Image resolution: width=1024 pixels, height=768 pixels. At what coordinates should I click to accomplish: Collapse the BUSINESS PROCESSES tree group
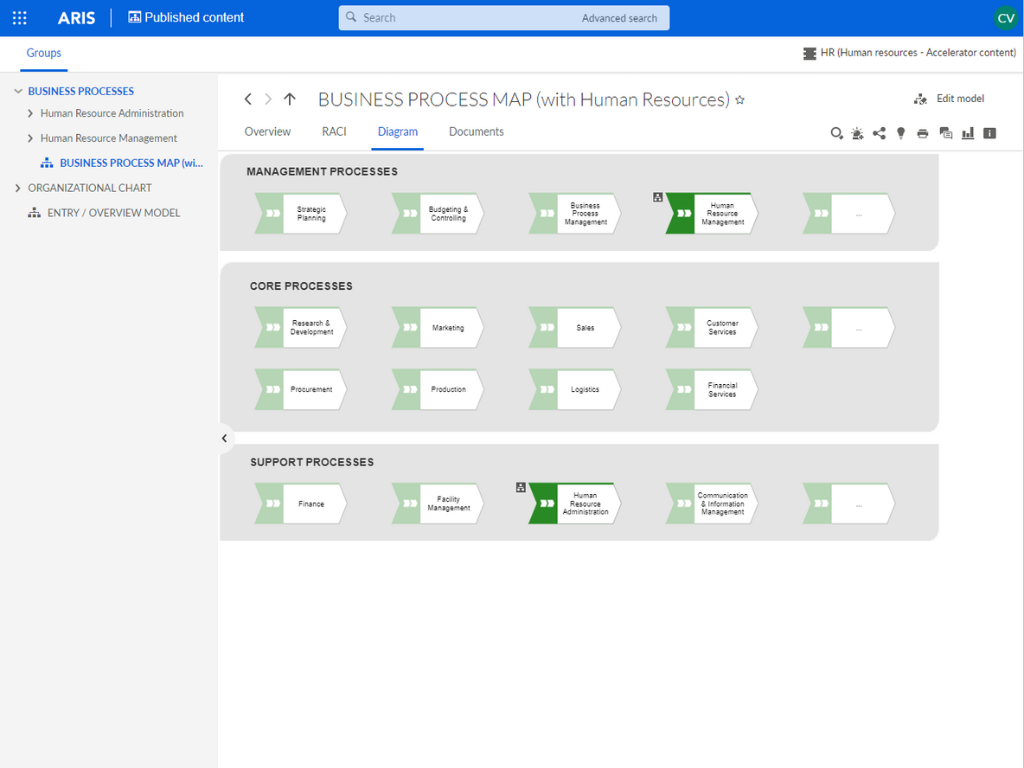pyautogui.click(x=18, y=91)
